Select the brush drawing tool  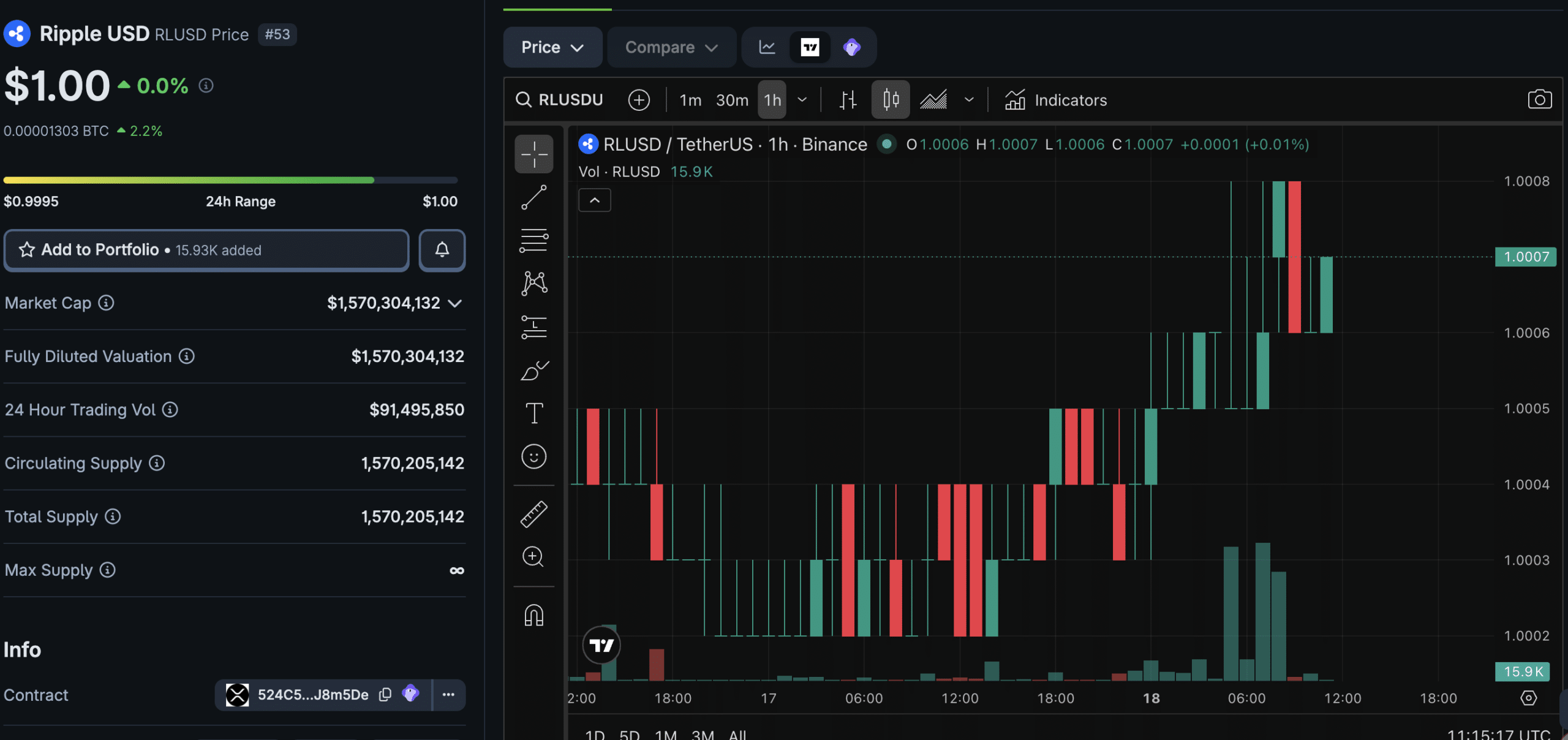click(x=533, y=371)
